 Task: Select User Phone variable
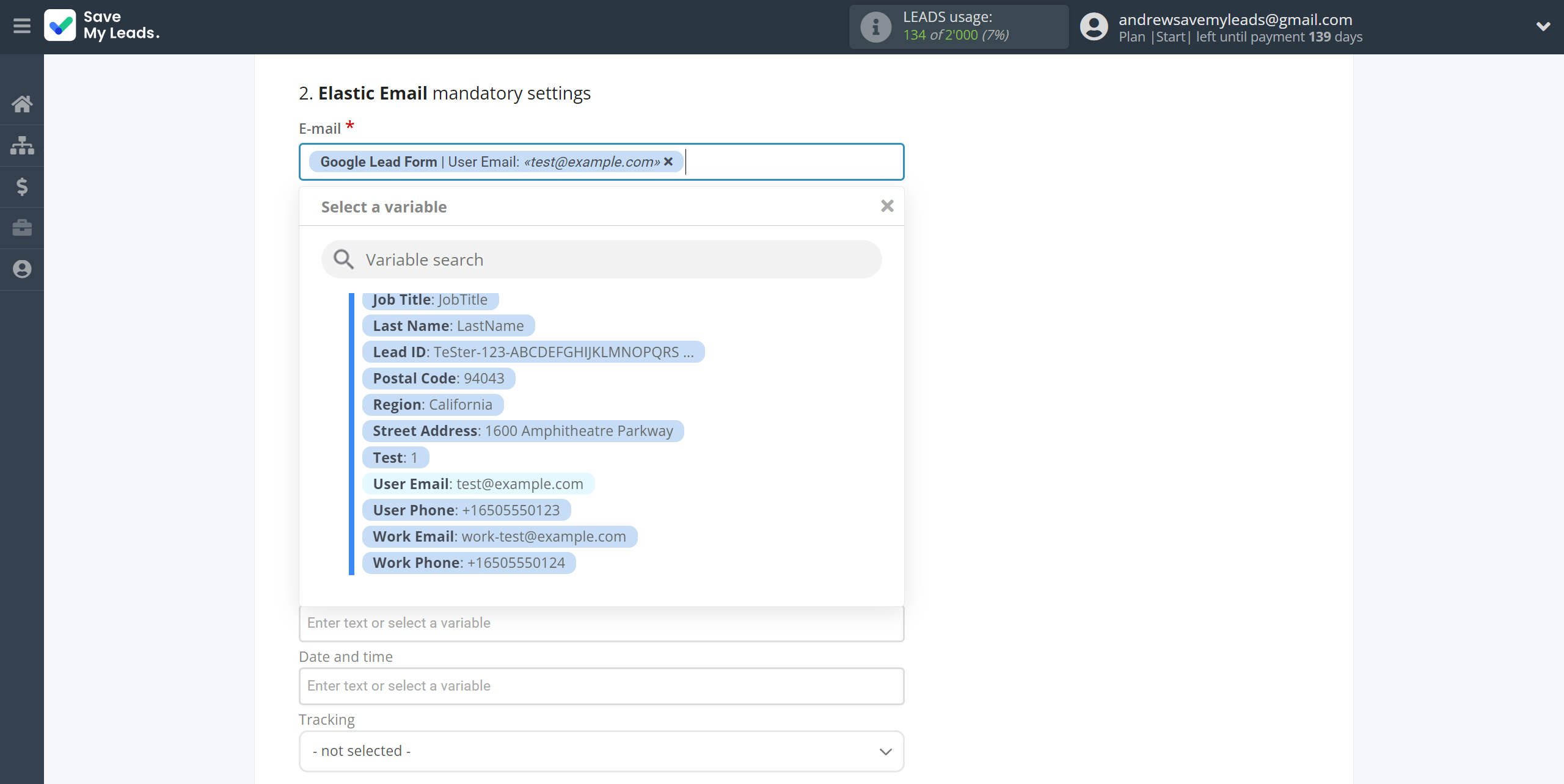466,510
